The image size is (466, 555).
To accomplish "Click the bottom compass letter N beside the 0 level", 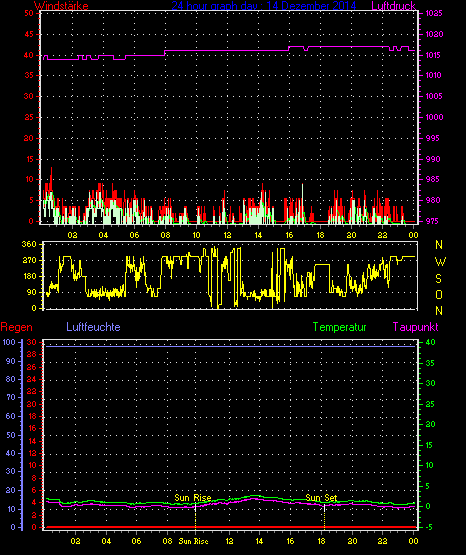I will coord(439,311).
